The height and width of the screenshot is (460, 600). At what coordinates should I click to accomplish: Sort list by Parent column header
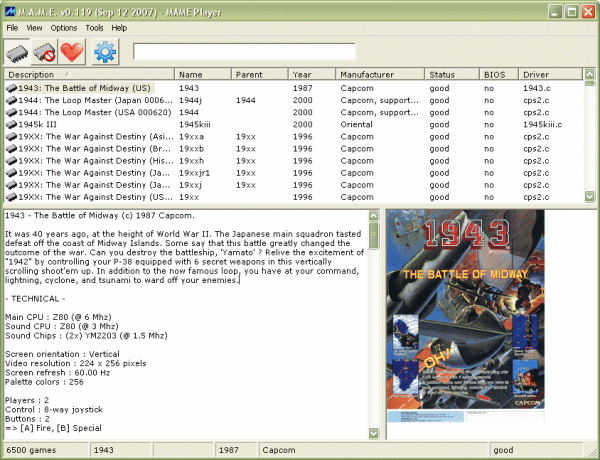[259, 74]
